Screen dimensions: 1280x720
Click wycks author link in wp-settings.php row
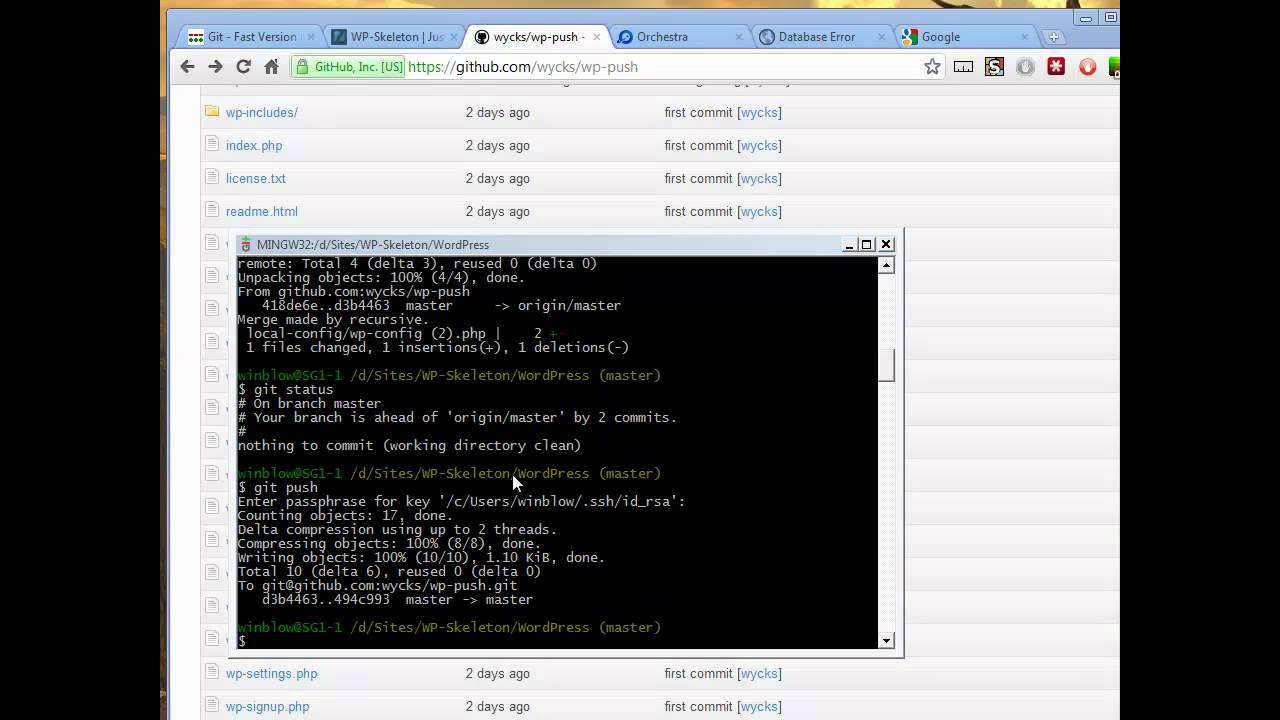click(x=759, y=673)
